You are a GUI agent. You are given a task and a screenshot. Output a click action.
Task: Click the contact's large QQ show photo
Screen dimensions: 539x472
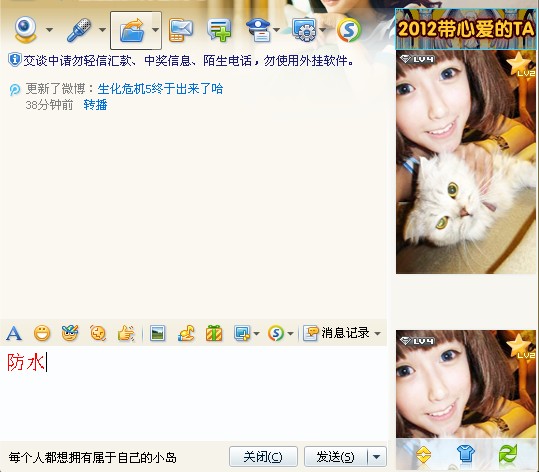(466, 162)
